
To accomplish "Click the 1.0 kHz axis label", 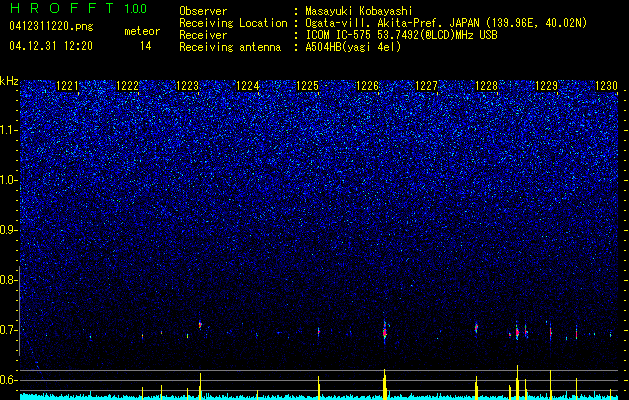I will click(x=9, y=180).
